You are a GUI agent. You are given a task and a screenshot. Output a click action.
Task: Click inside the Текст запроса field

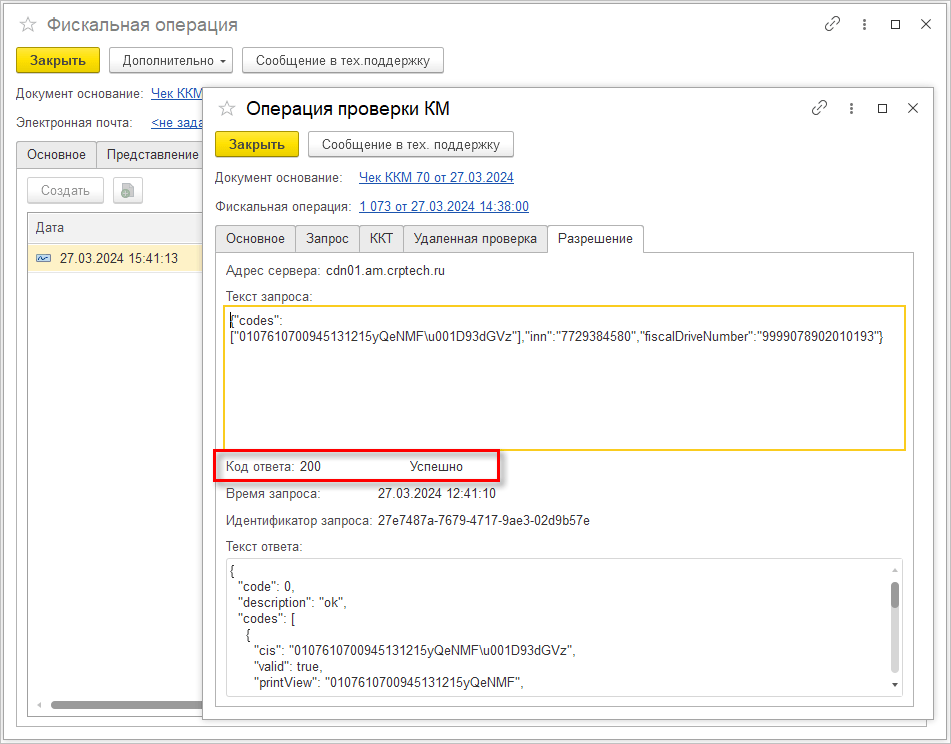565,378
